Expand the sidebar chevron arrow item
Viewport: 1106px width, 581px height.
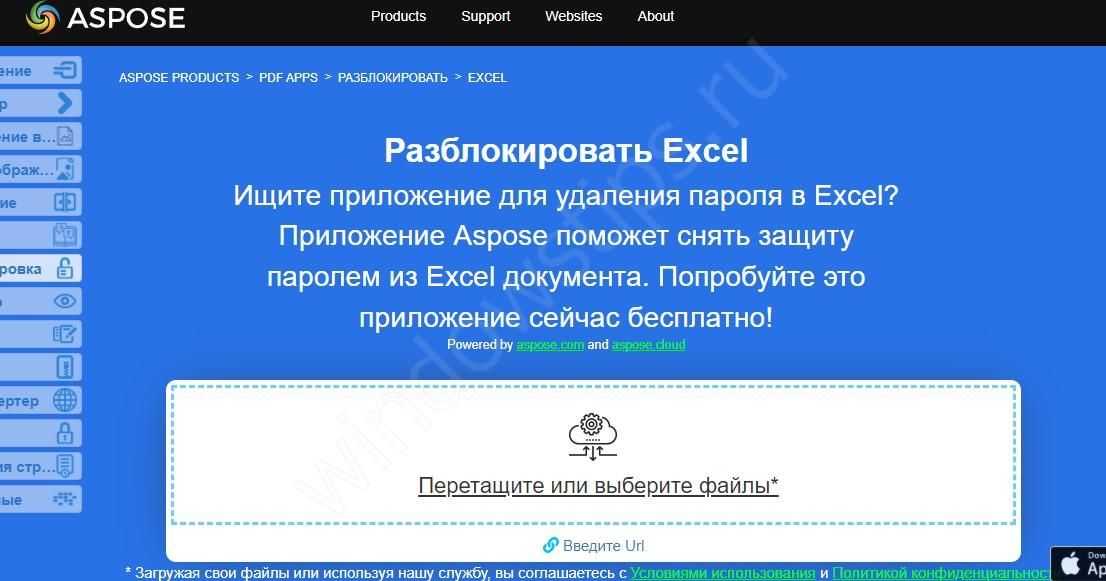[65, 103]
